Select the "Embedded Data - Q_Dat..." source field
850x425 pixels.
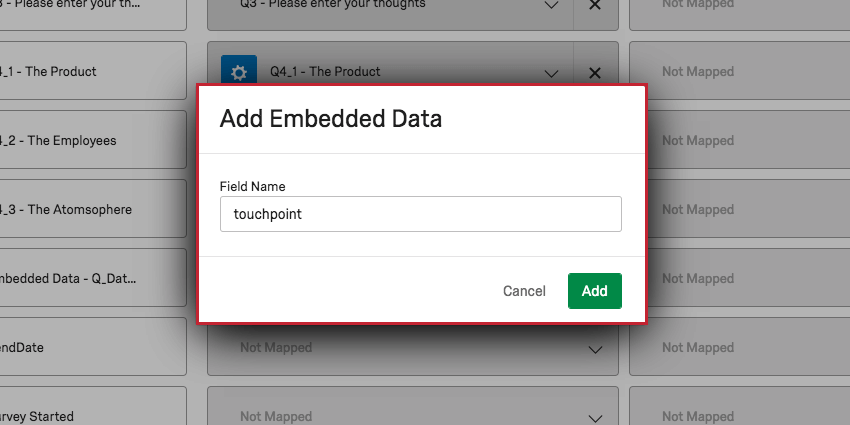click(x=90, y=279)
